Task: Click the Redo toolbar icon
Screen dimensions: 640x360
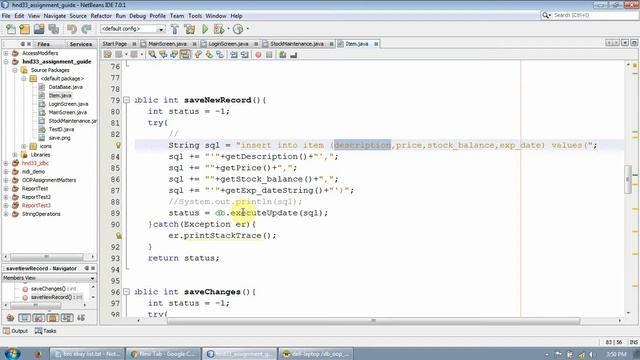Action: [86, 29]
